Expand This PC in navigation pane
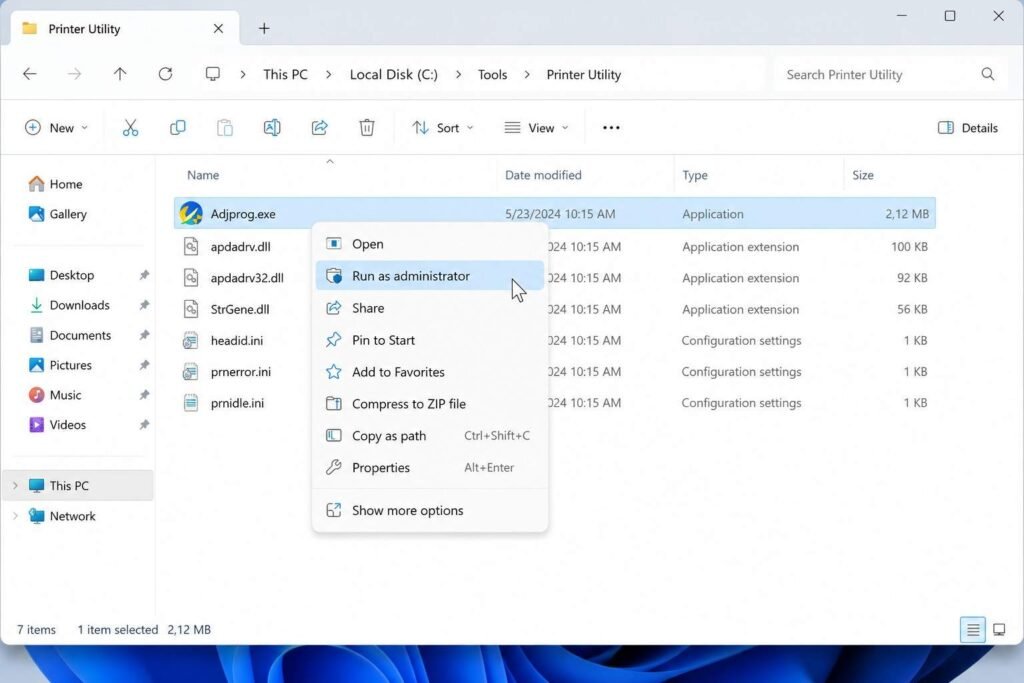Image resolution: width=1024 pixels, height=683 pixels. (15, 486)
